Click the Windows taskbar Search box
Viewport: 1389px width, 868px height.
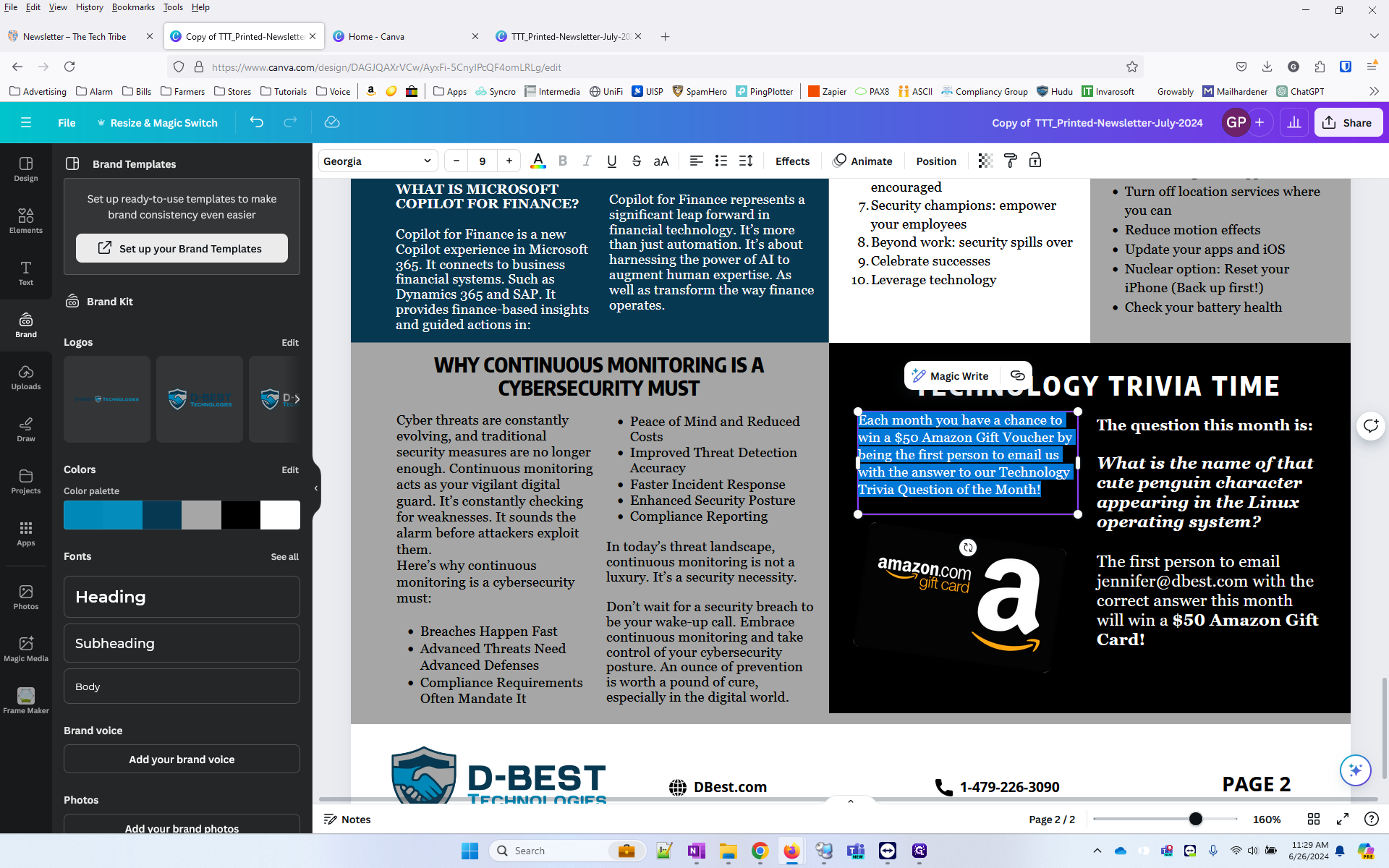[566, 851]
